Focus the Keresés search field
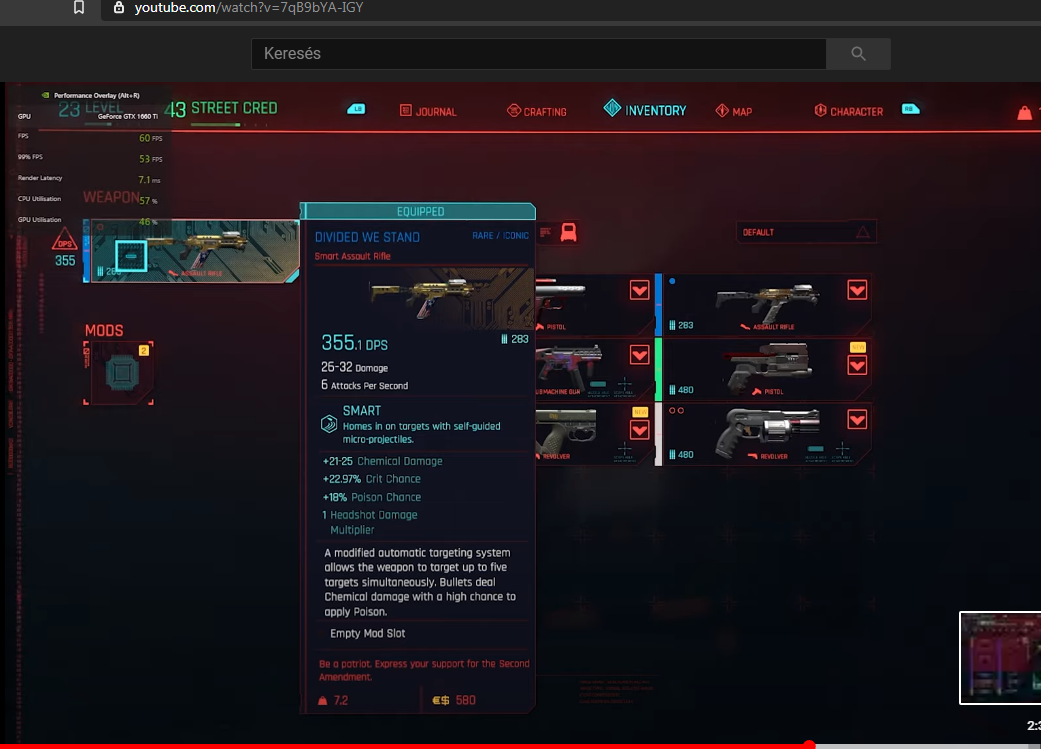This screenshot has width=1041, height=749. [538, 54]
